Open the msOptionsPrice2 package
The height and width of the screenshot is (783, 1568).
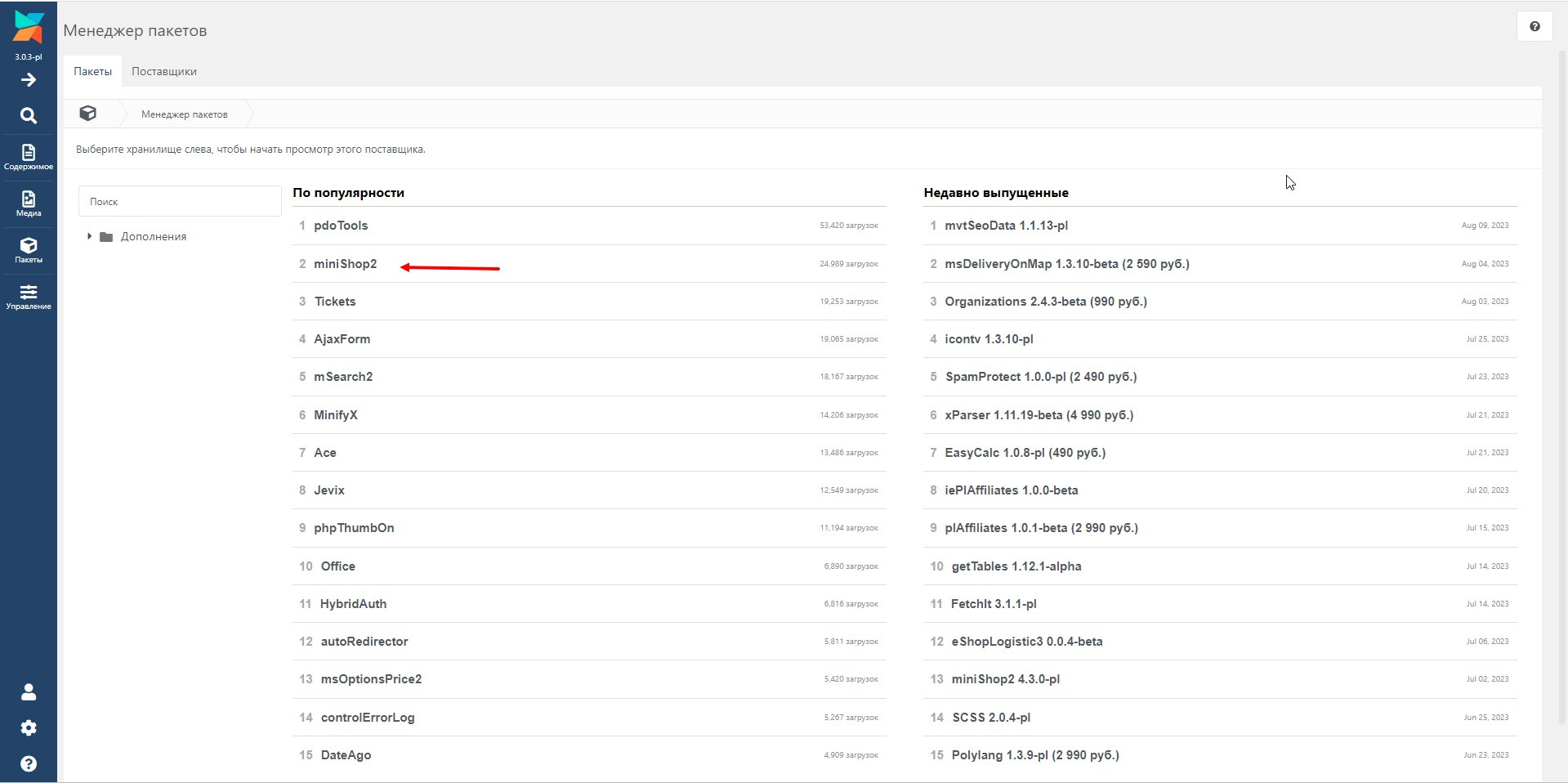pos(372,679)
